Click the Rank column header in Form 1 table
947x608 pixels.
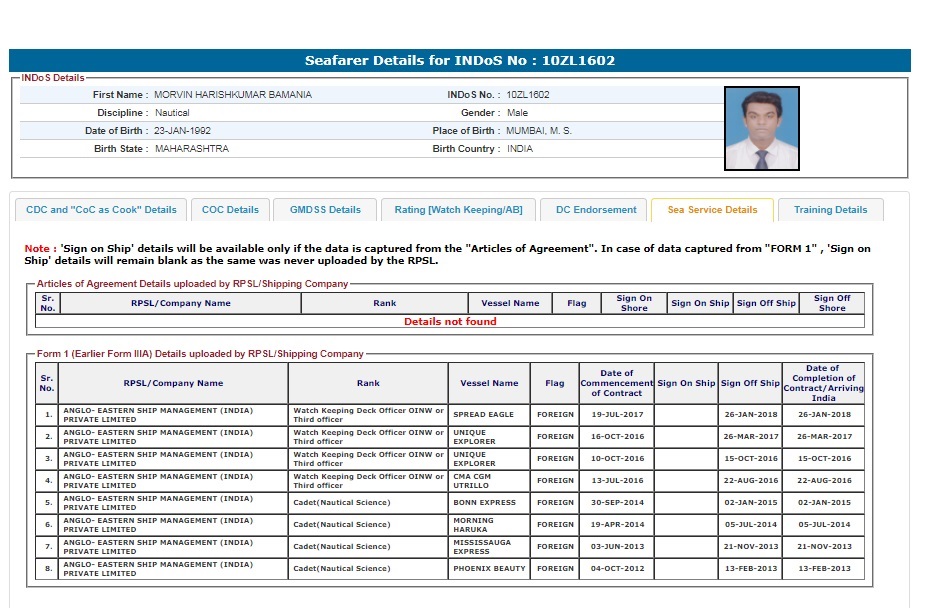tap(368, 383)
